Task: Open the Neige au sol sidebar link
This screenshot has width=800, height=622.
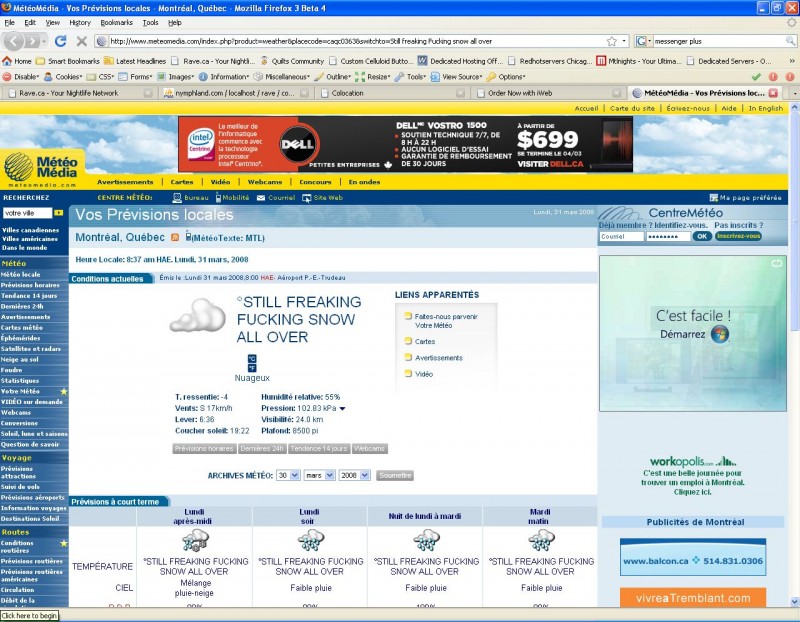Action: click(19, 360)
